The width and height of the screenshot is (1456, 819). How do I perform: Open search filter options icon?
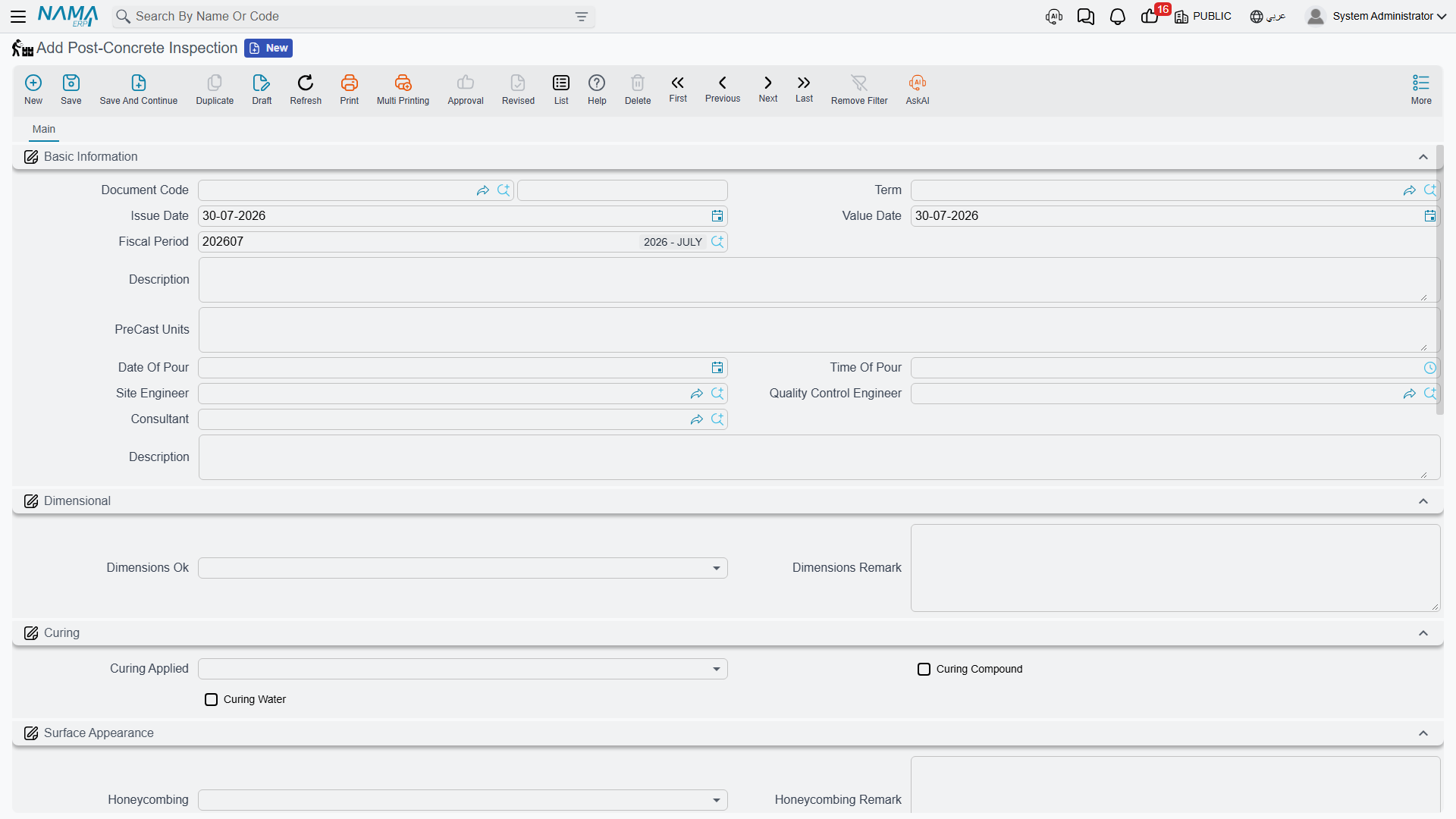click(x=582, y=17)
